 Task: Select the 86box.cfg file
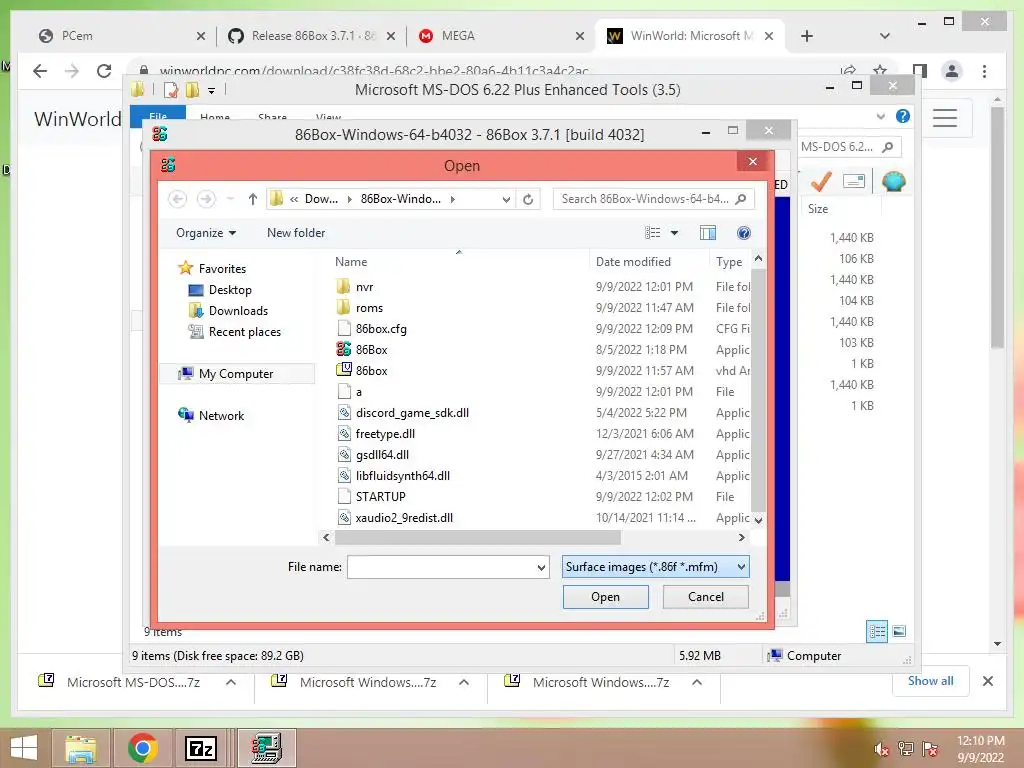point(372,328)
